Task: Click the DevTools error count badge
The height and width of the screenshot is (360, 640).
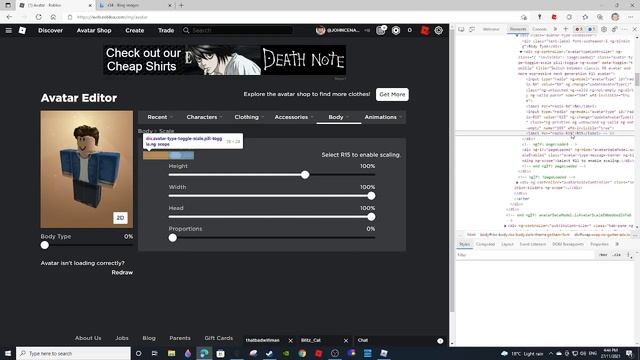Action: [x=578, y=29]
